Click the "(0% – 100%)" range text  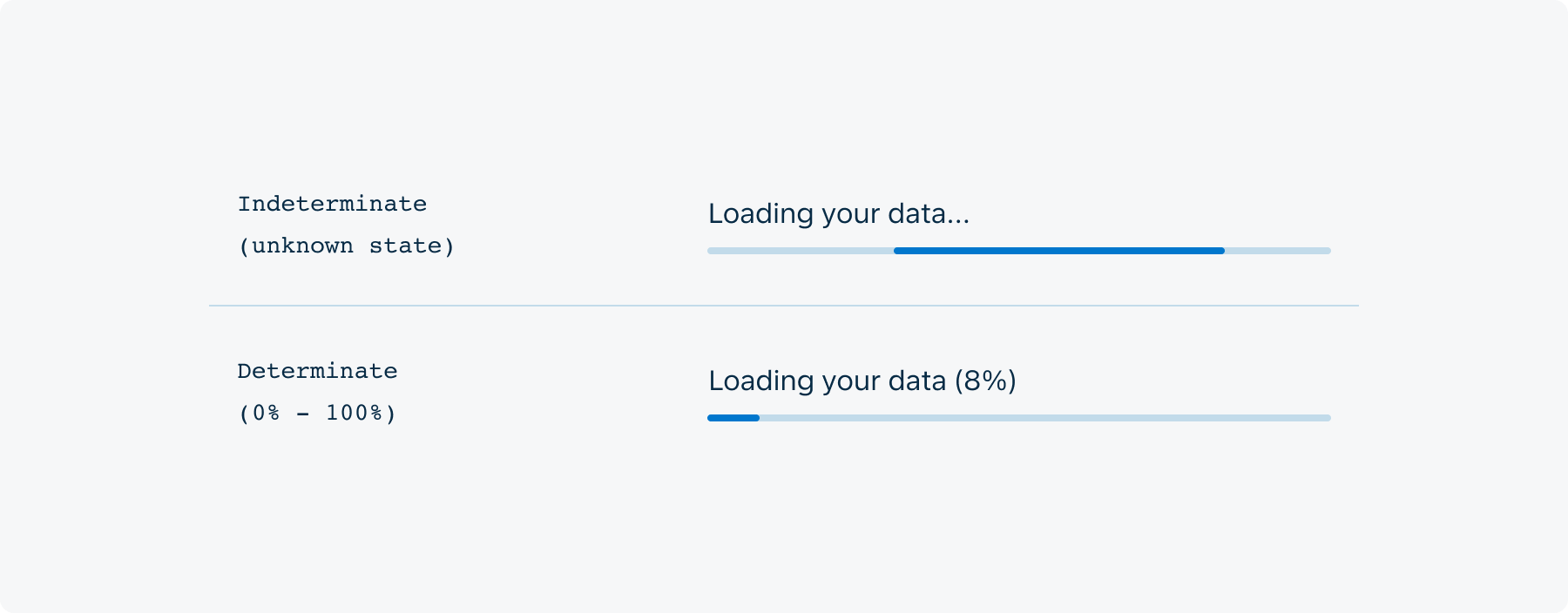pos(317,413)
